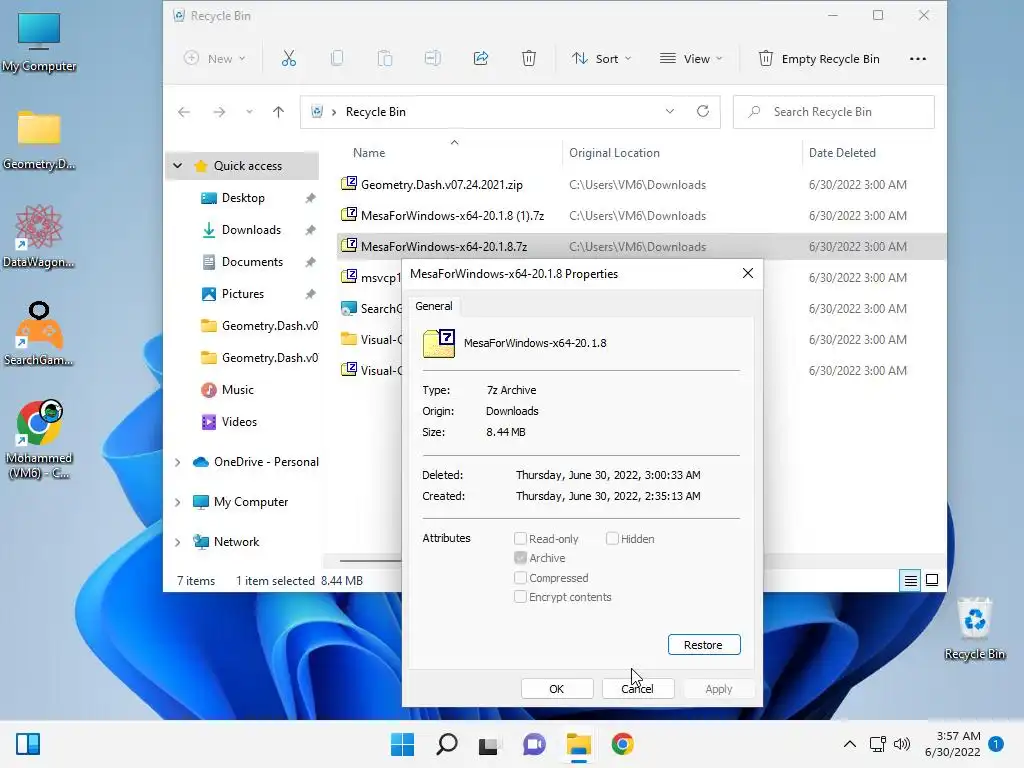Click the Share icon in toolbar
The image size is (1024, 768).
[x=481, y=59]
